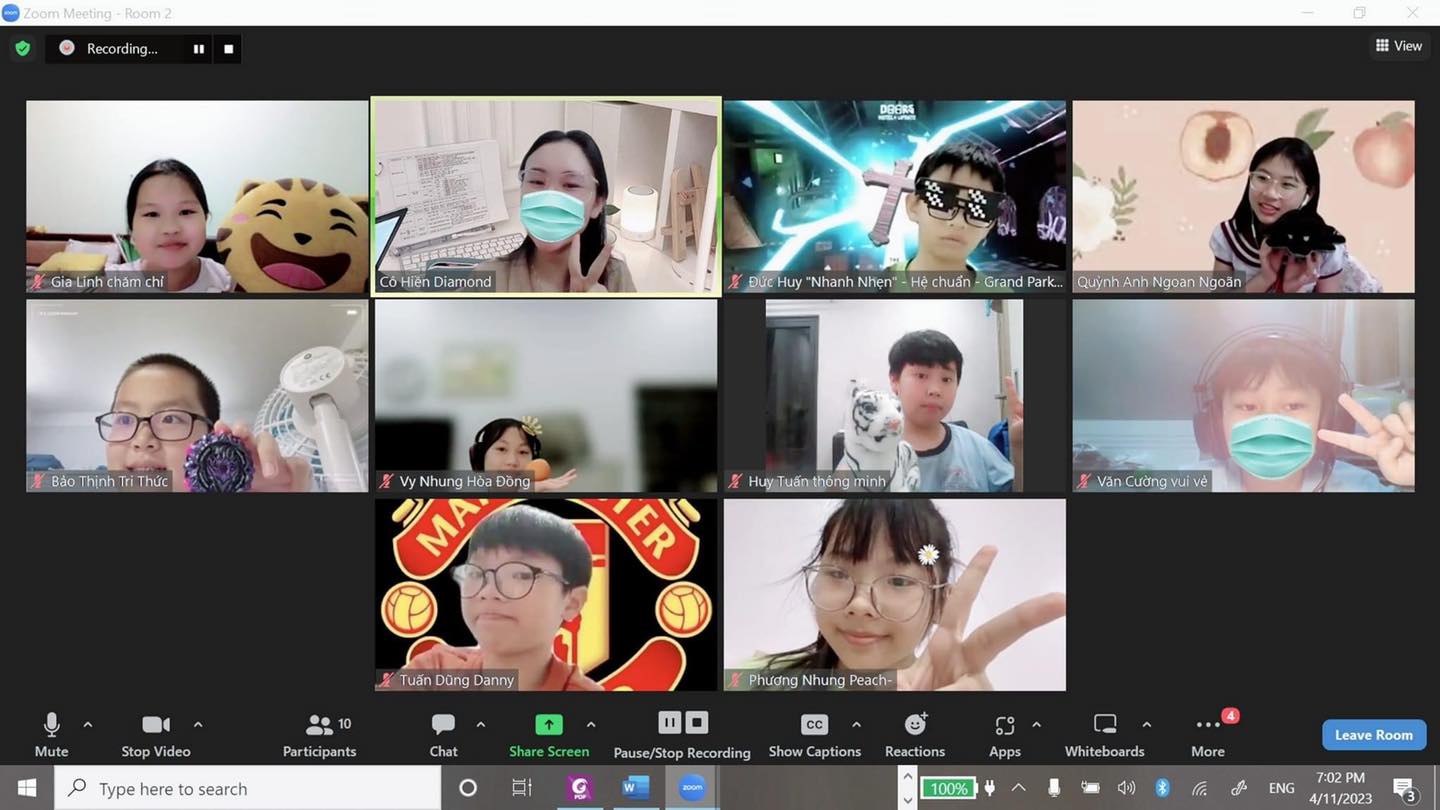Expand audio options arrow beside Mute
Screen dimensions: 1440x810
point(88,724)
